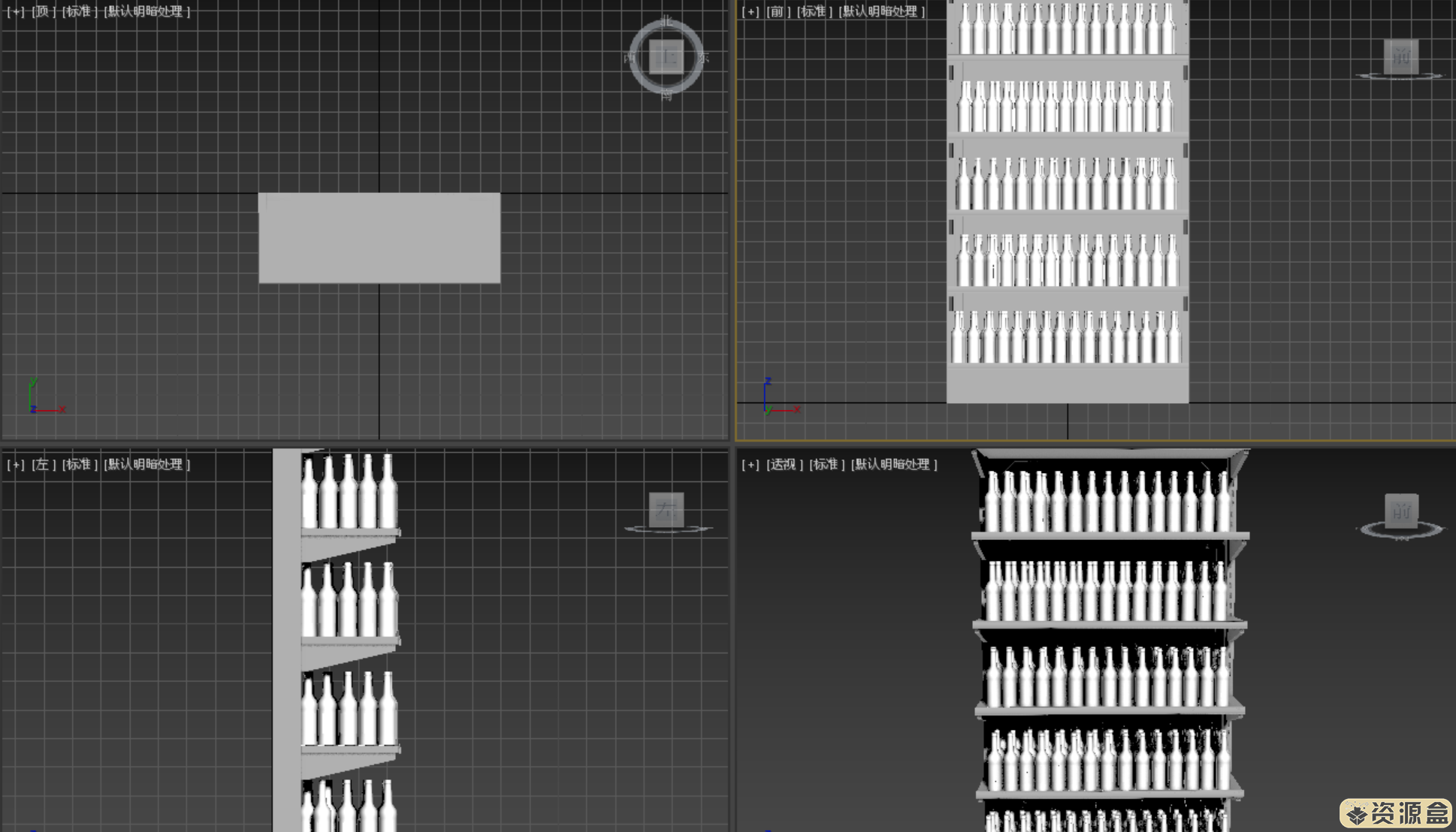Click the compass ring under Left viewport ViewCube
The image size is (1456, 832).
(668, 529)
